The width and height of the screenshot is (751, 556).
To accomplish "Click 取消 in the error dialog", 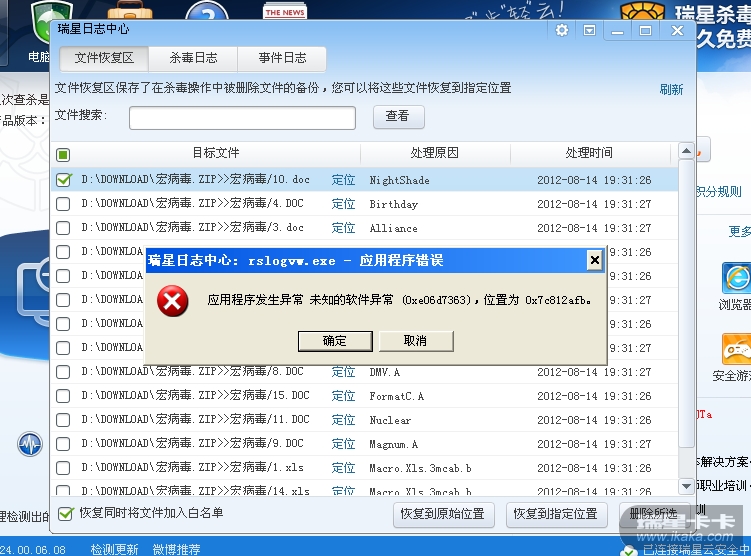I will (416, 341).
